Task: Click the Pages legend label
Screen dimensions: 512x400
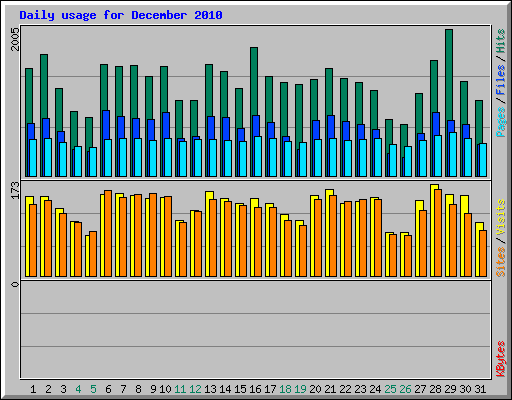Action: 501,122
